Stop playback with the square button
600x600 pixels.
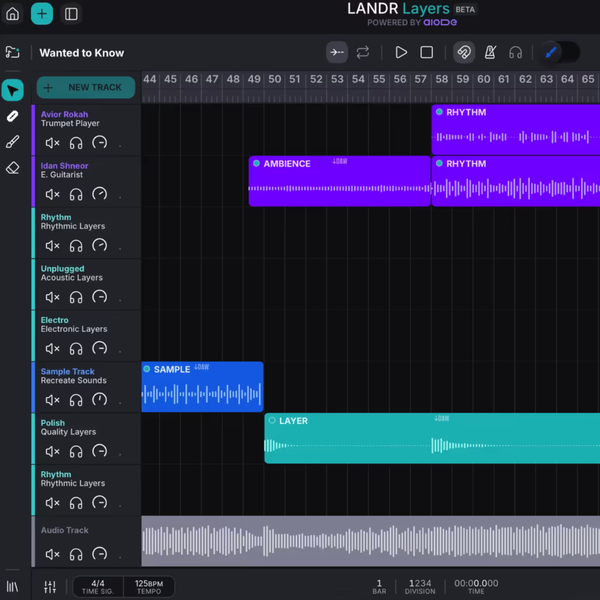pos(426,52)
